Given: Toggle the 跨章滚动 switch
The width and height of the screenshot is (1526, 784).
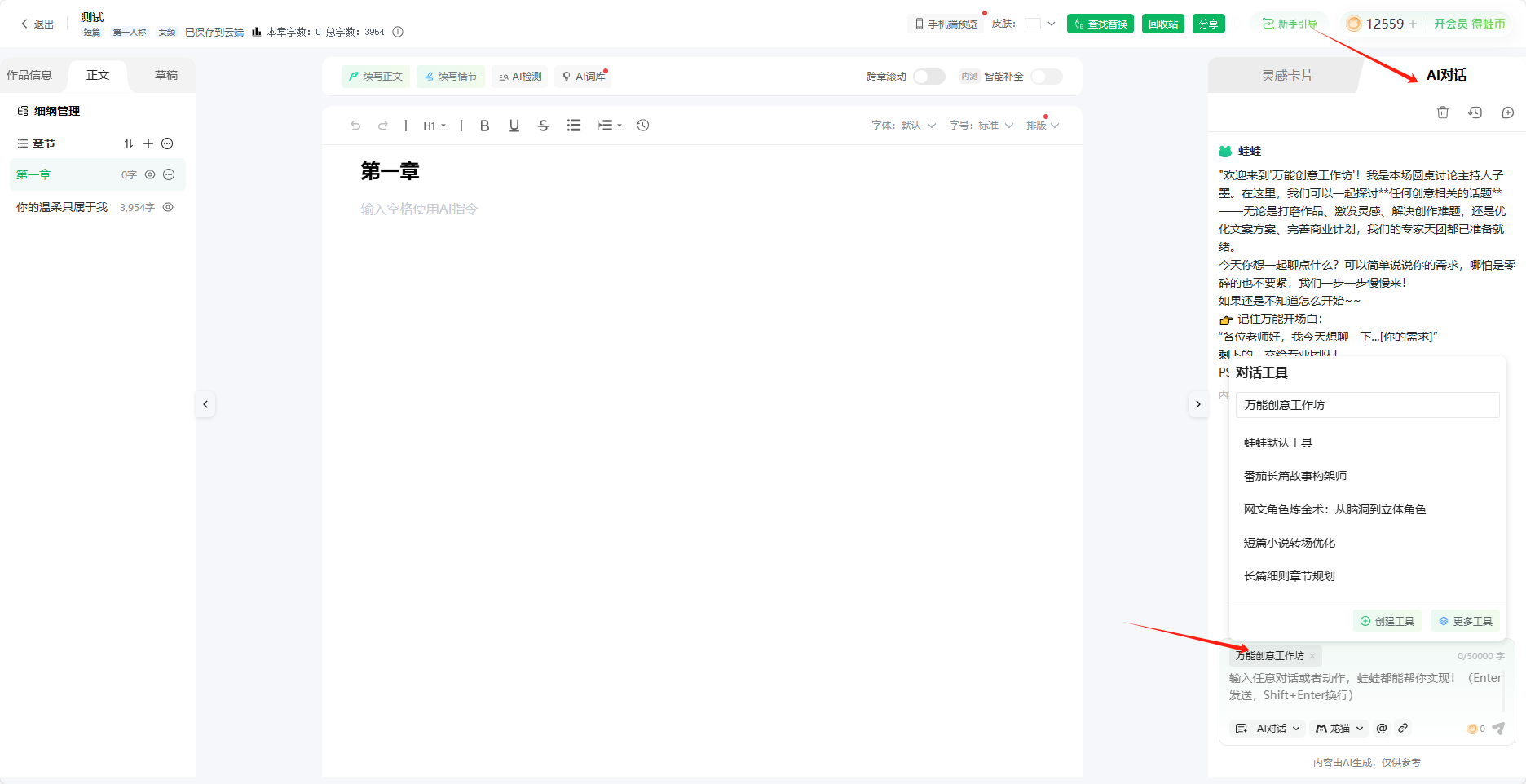Looking at the screenshot, I should click(929, 77).
